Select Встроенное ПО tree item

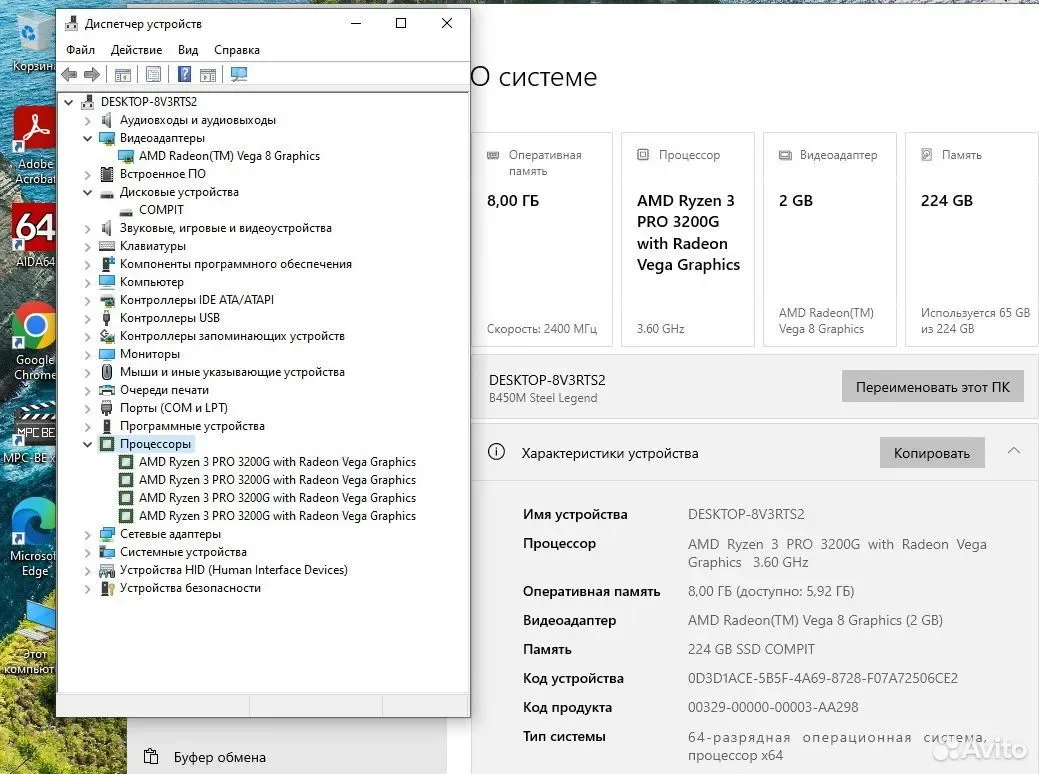[x=162, y=174]
